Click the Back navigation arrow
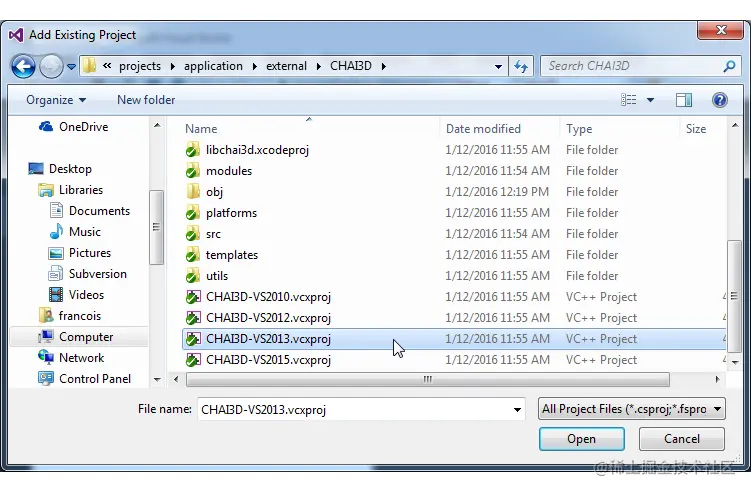This screenshot has height=492, width=751. coord(23,66)
